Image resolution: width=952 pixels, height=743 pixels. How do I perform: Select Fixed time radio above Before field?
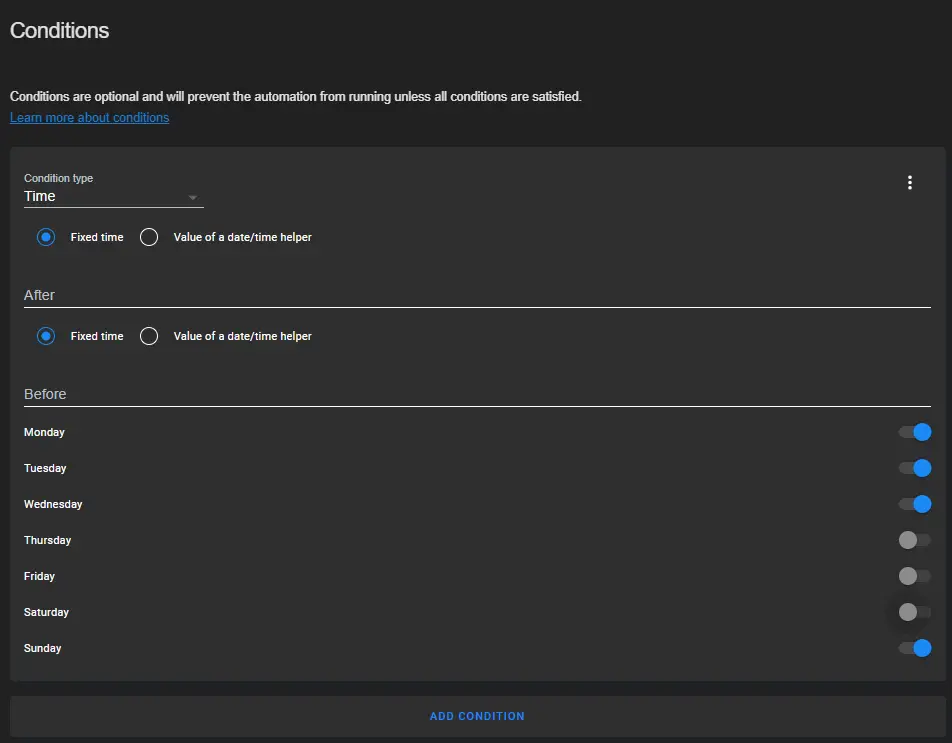[46, 336]
